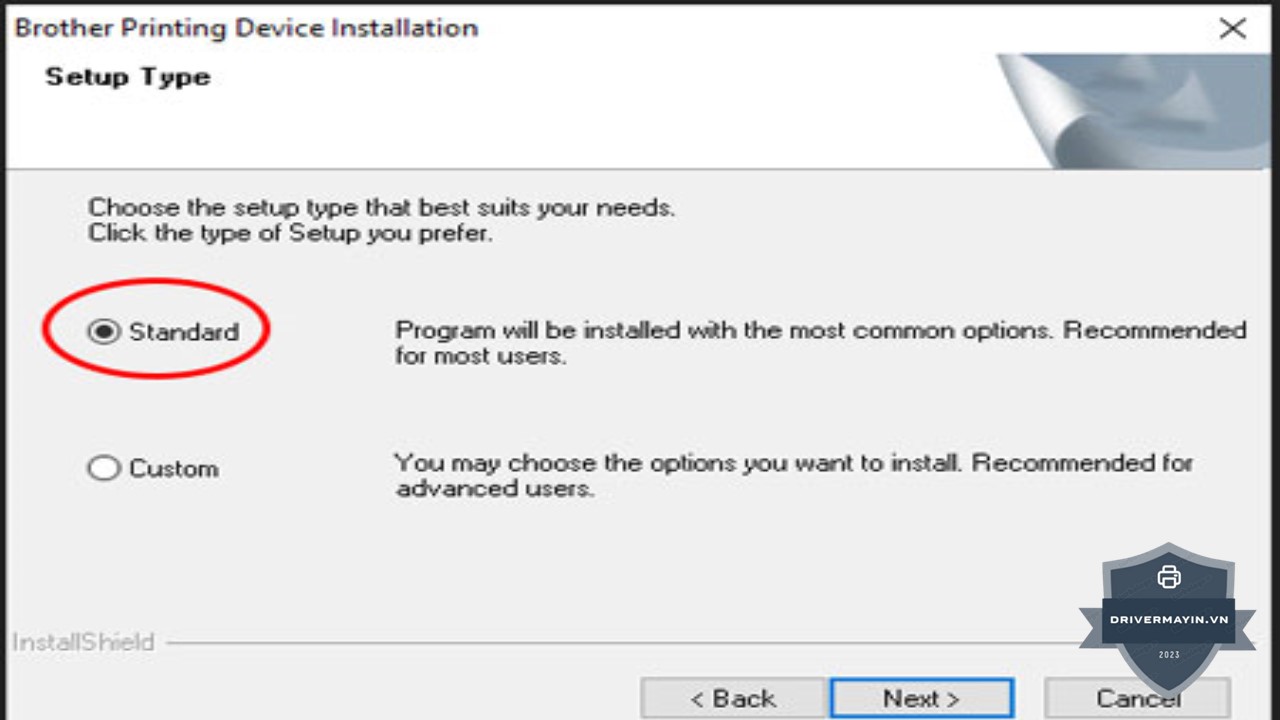Click the "Custom" option label text

(174, 468)
